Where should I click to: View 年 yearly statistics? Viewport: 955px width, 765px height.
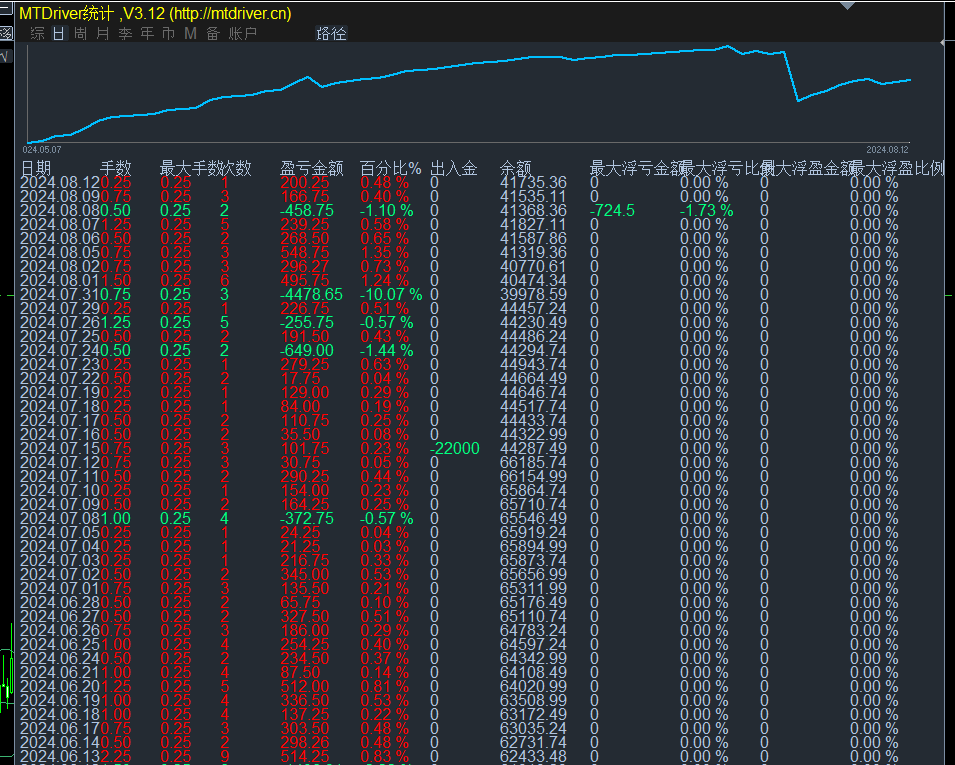145,33
